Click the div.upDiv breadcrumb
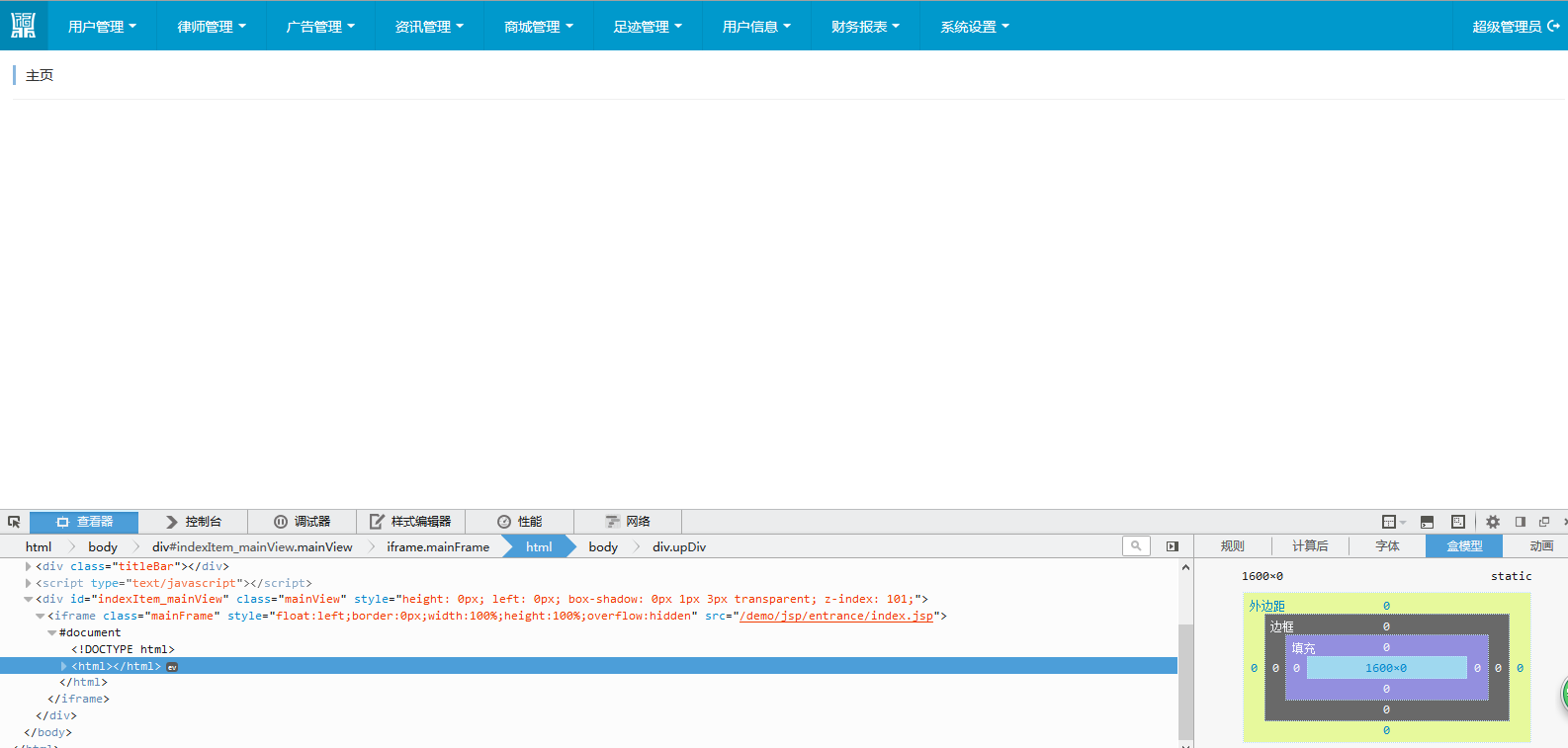This screenshot has width=1568, height=748. coord(679,546)
